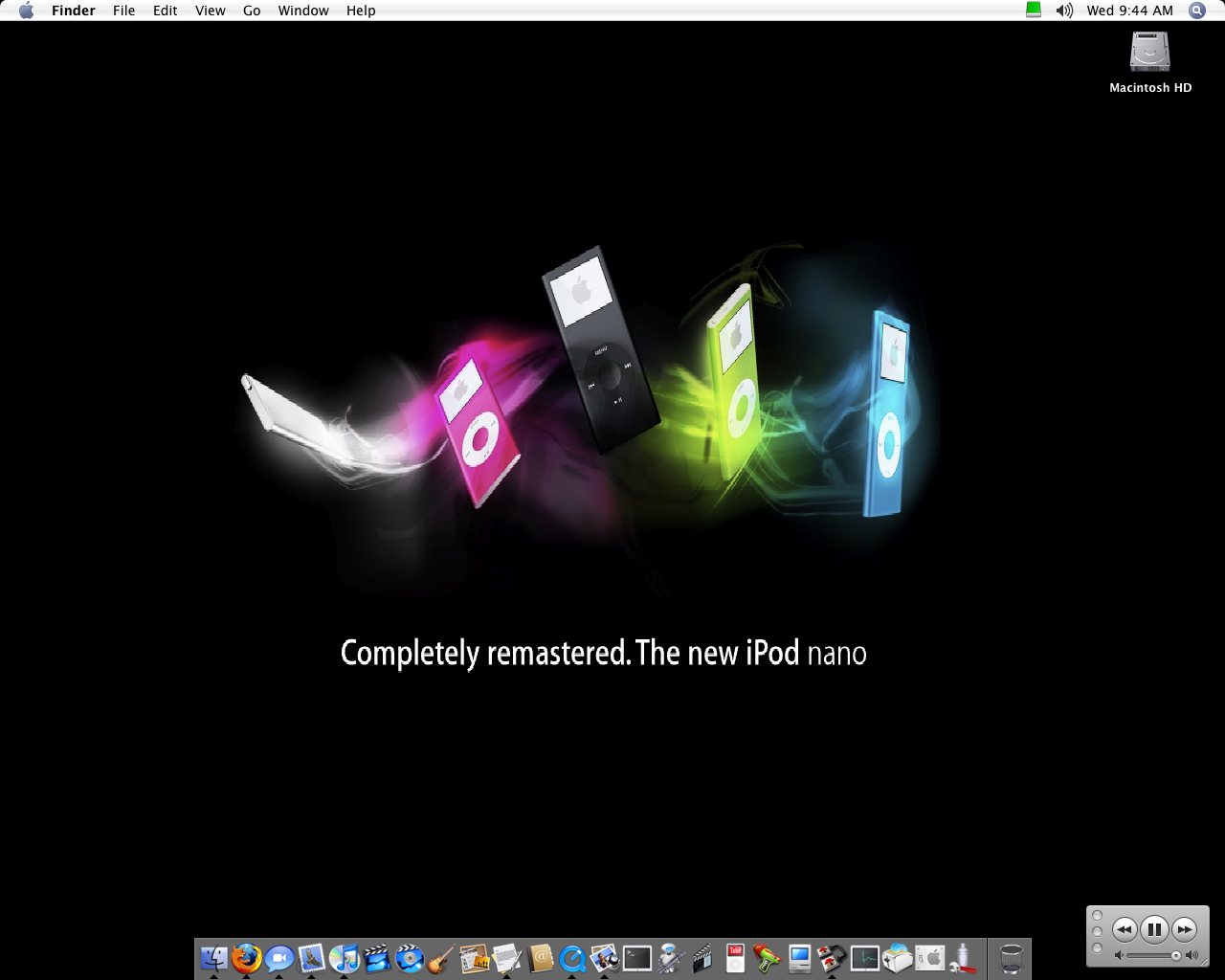Open System Preferences in Dock
Image resolution: width=1225 pixels, height=980 pixels.
click(930, 957)
